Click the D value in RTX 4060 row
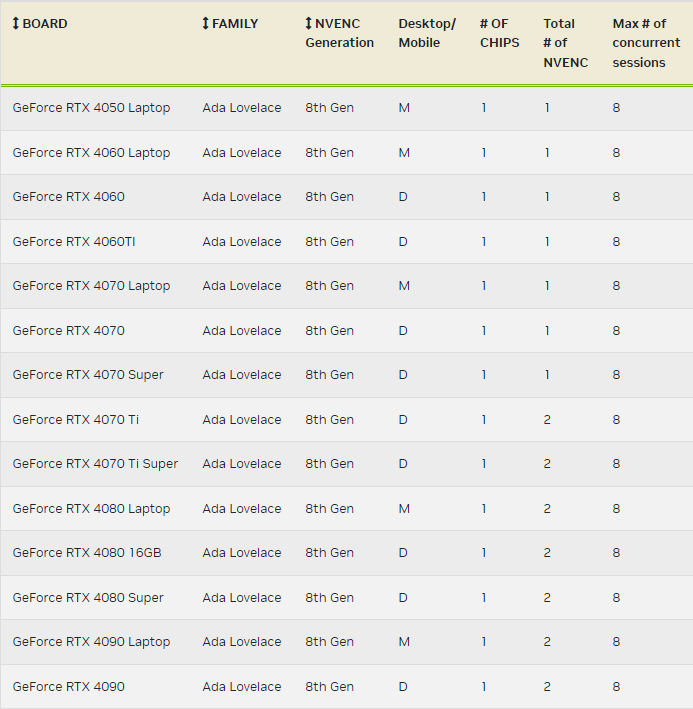 (403, 197)
